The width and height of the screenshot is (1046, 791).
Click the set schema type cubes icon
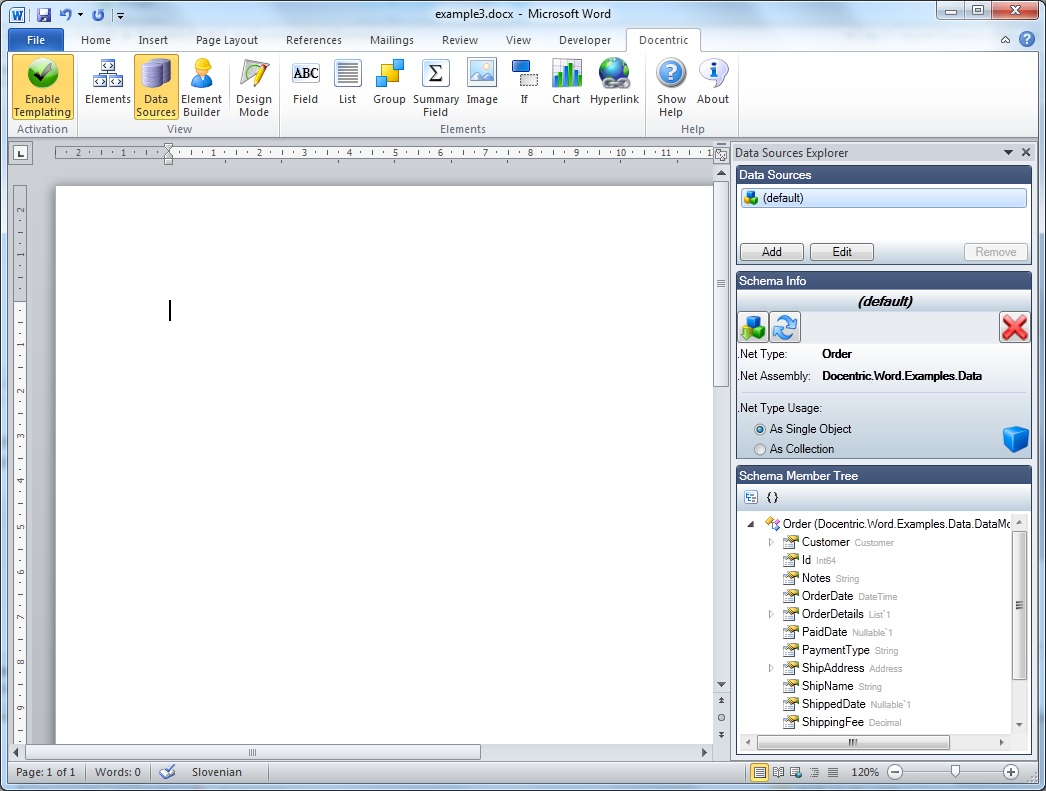point(753,327)
